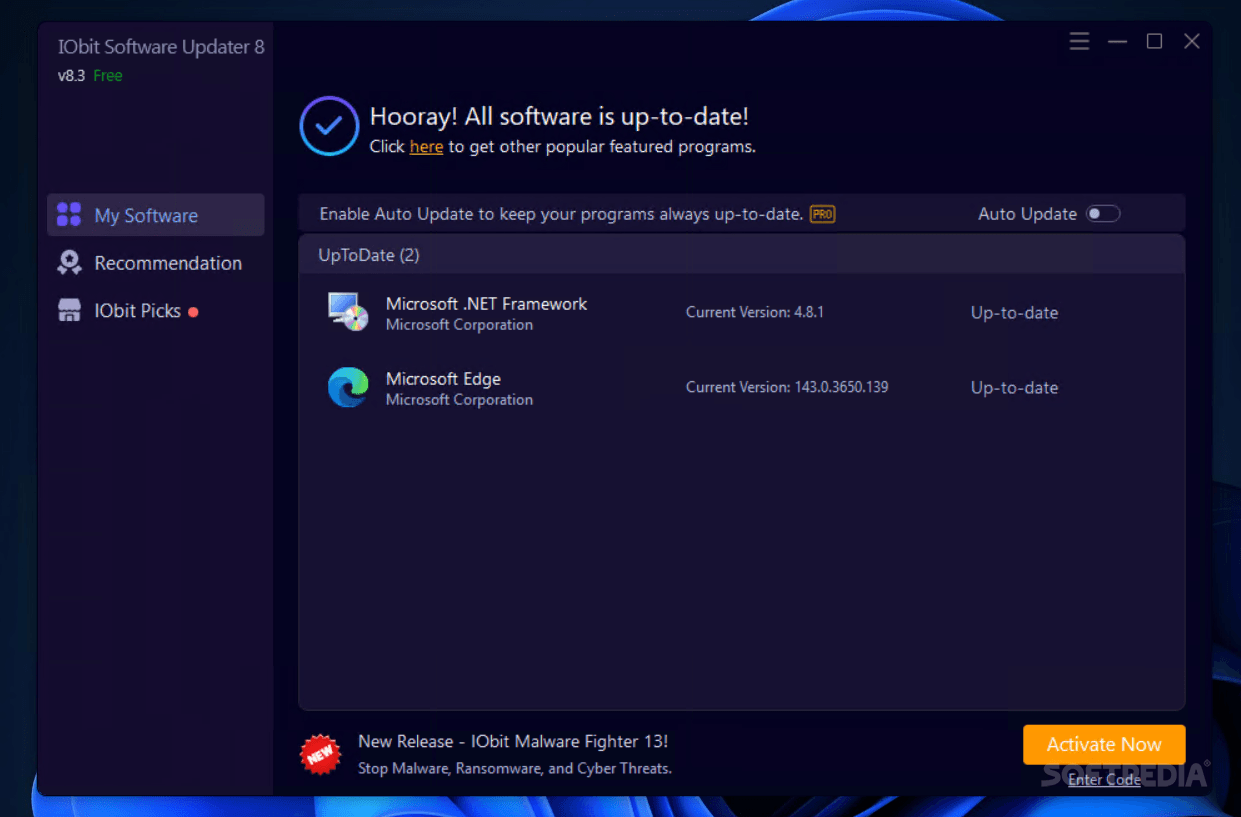The image size is (1241, 817).
Task: Maximize the IObit Software Updater window
Action: point(1154,41)
